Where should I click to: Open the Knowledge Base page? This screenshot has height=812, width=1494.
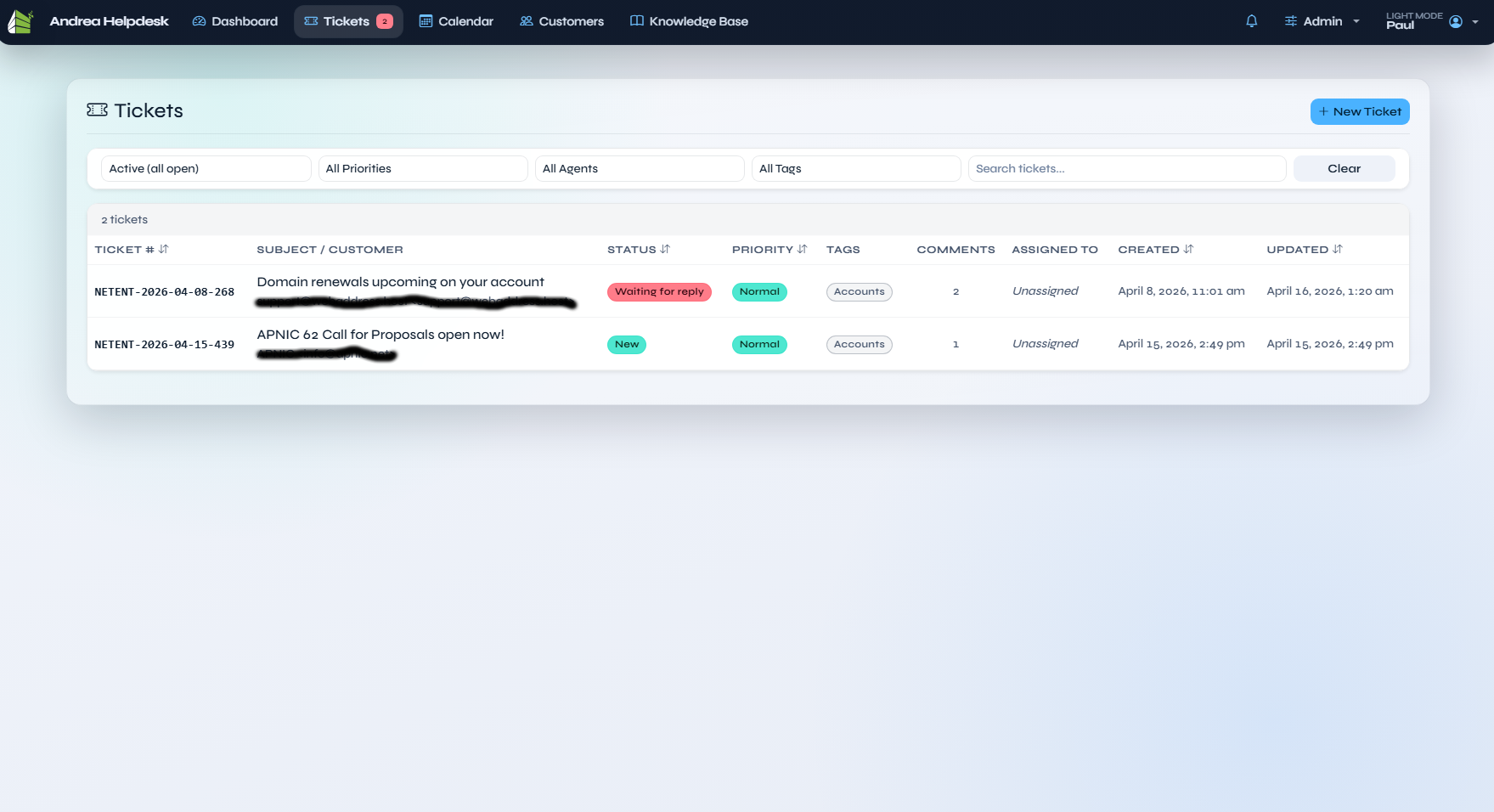click(x=689, y=21)
